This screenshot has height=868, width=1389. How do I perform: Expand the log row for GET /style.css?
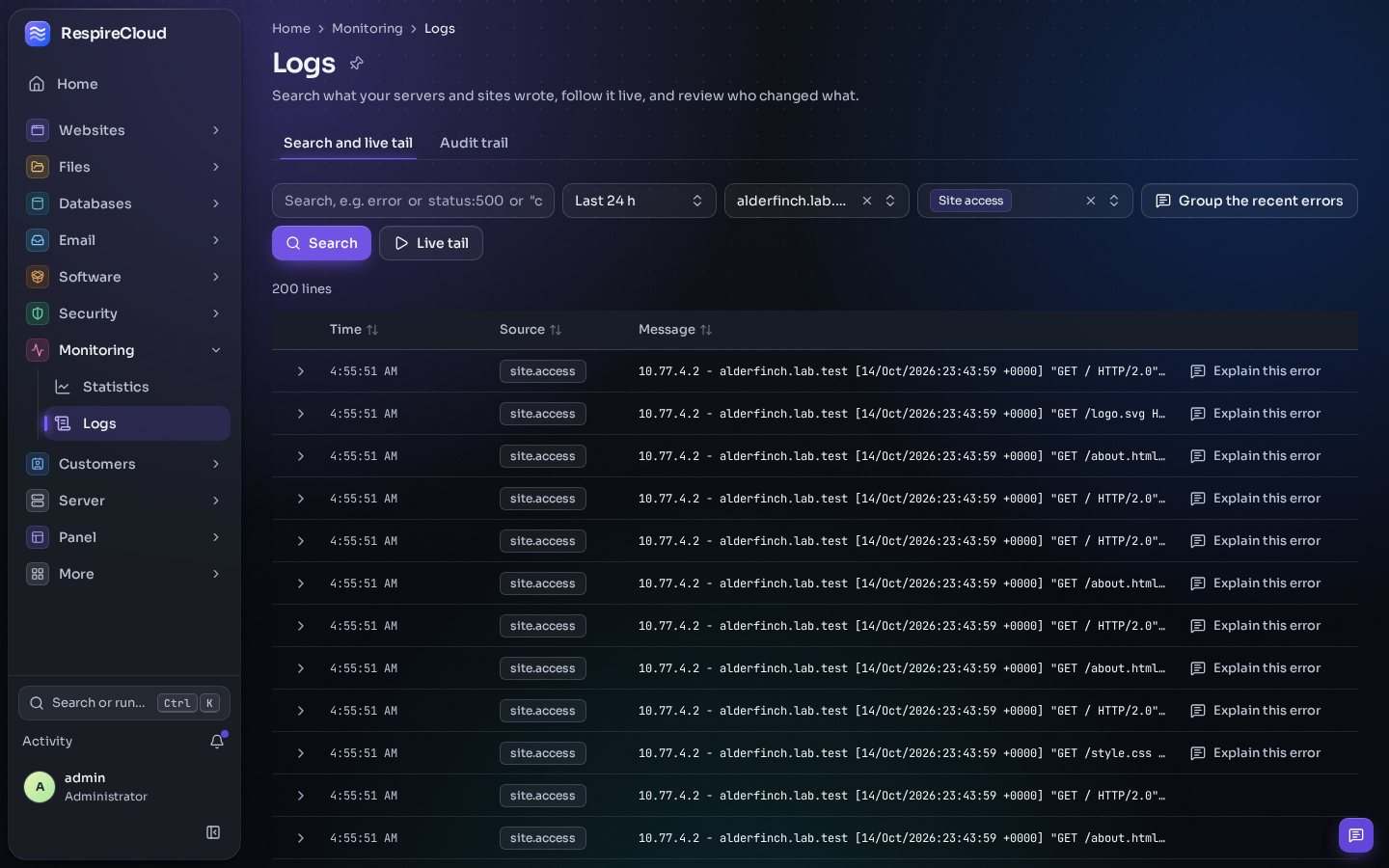pos(301,753)
